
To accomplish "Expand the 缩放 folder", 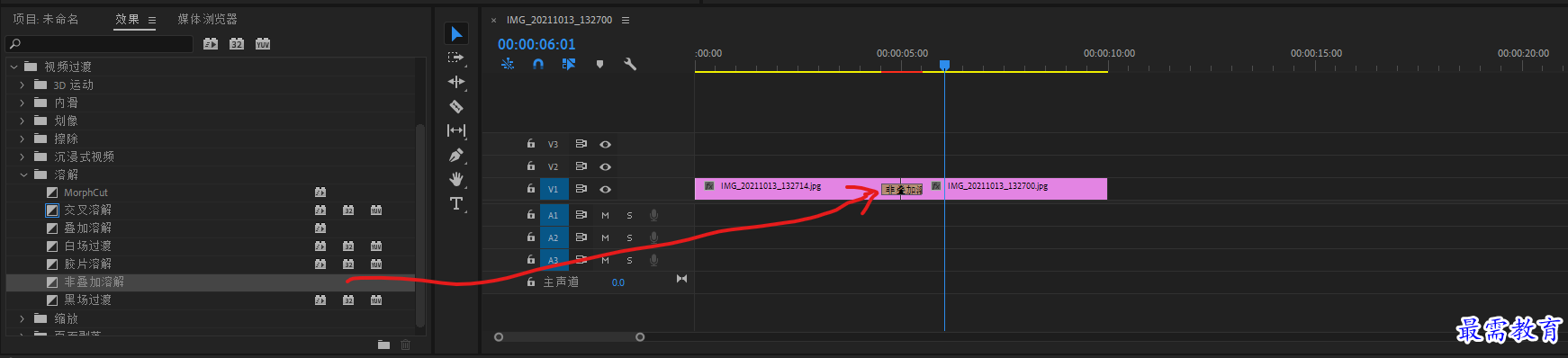I will point(23,318).
